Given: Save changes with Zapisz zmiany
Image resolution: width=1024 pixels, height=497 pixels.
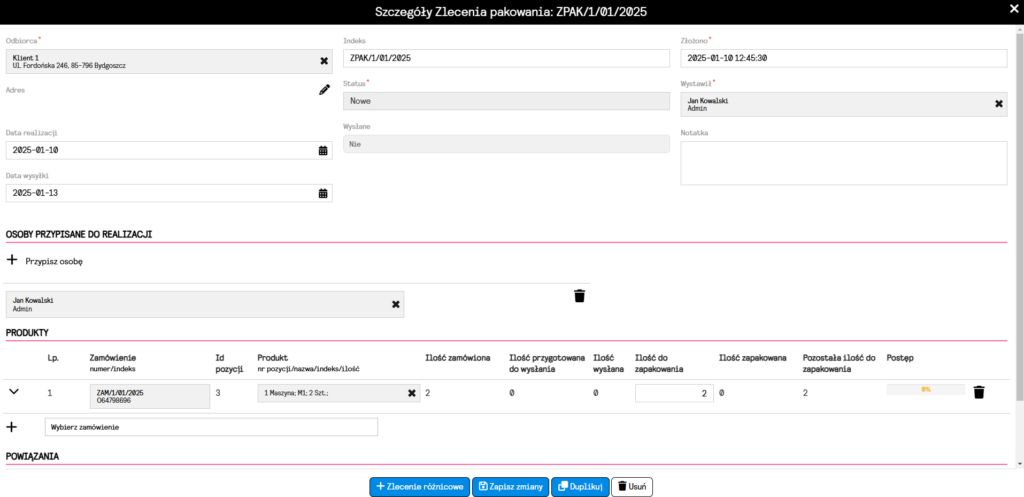Looking at the screenshot, I should (510, 486).
